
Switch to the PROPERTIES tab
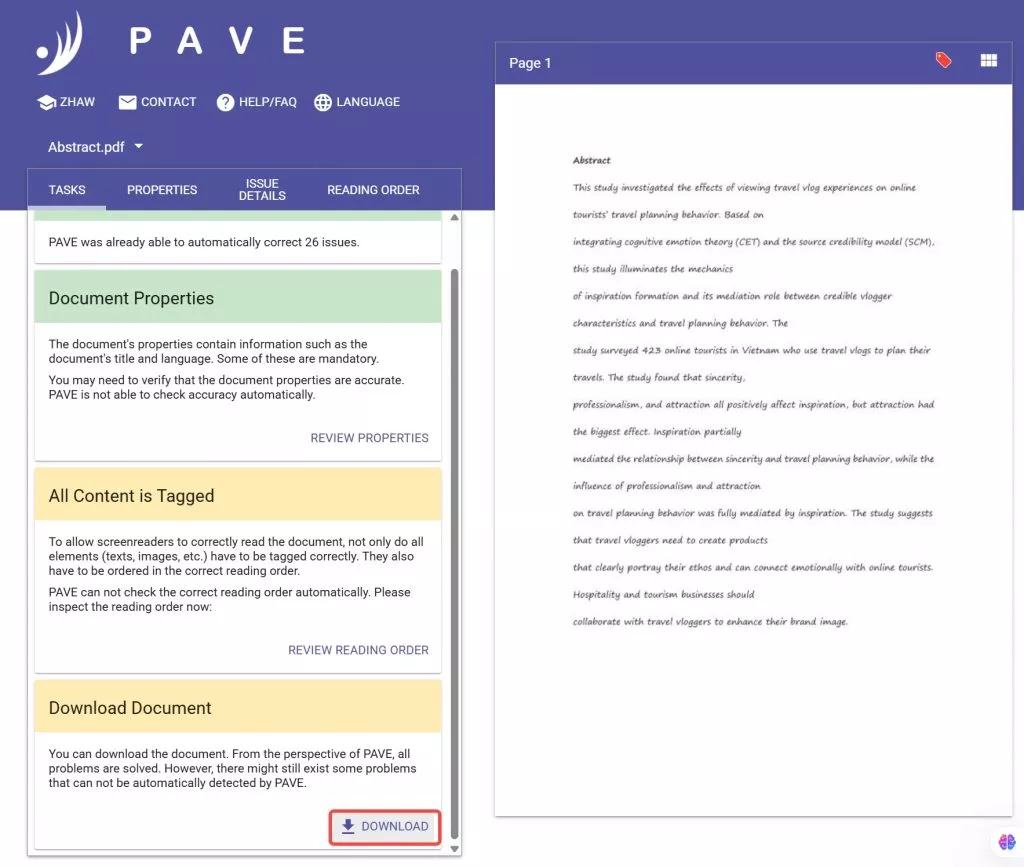(162, 190)
